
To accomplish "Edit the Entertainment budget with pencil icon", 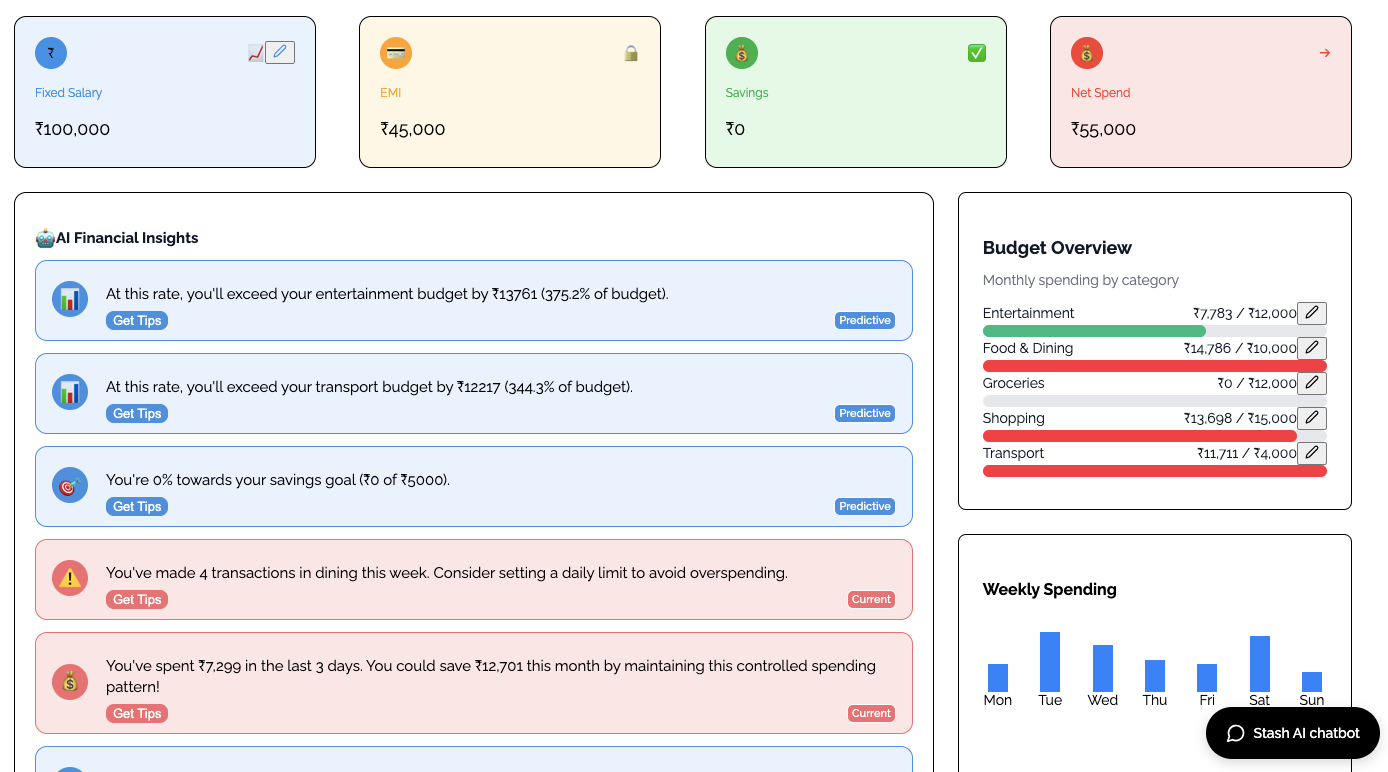I will (x=1312, y=313).
